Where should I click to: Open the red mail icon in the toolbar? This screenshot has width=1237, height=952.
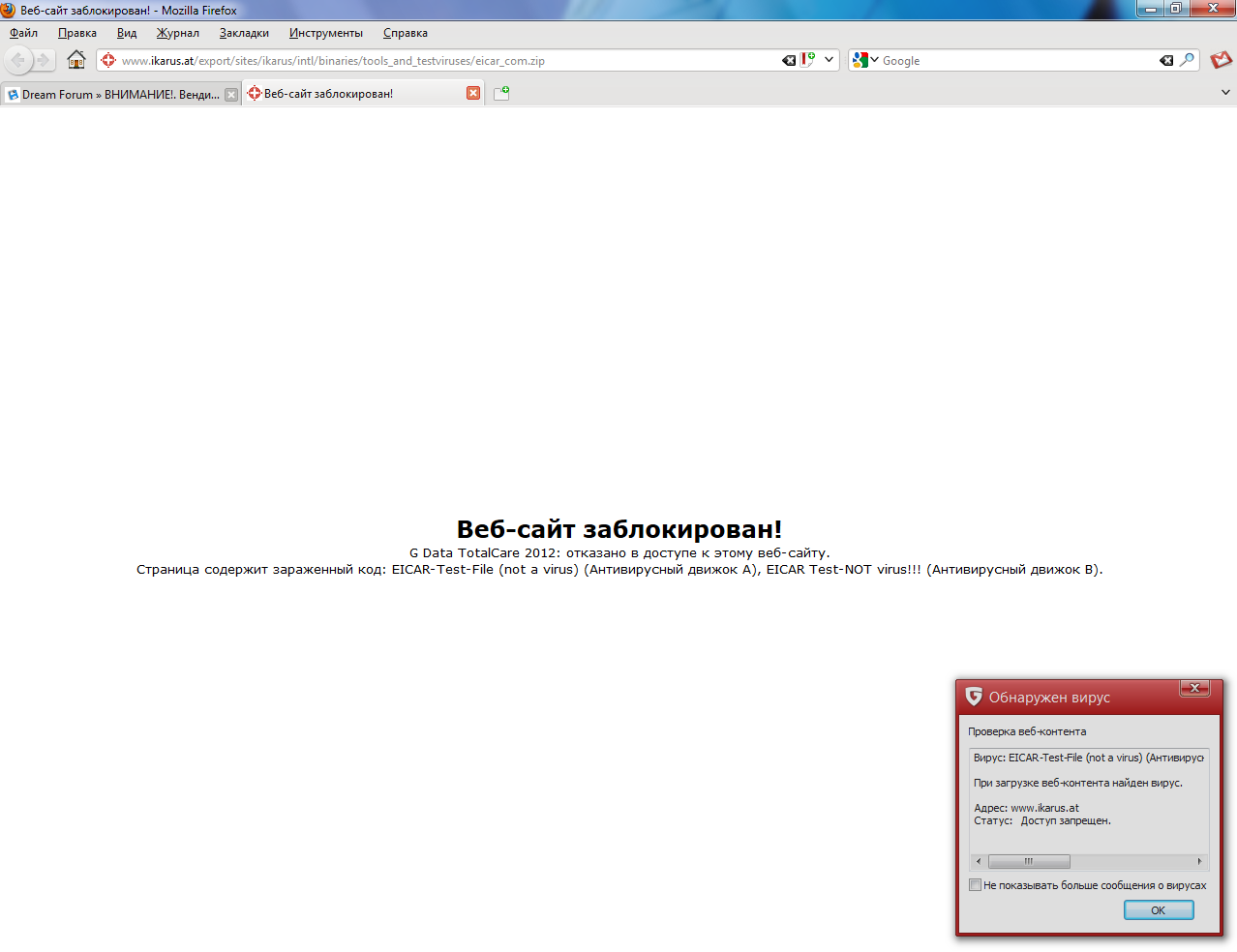click(x=1222, y=60)
